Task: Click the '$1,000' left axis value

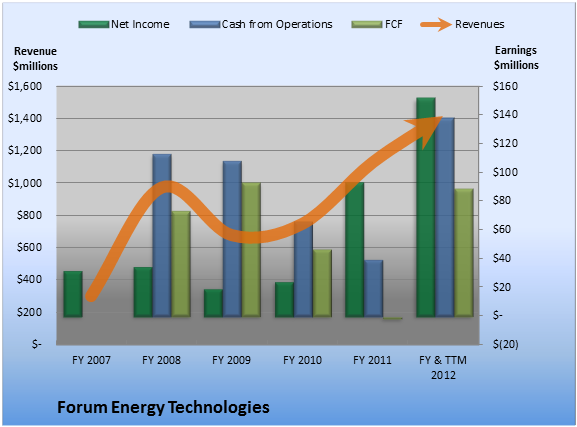Action: 25,183
